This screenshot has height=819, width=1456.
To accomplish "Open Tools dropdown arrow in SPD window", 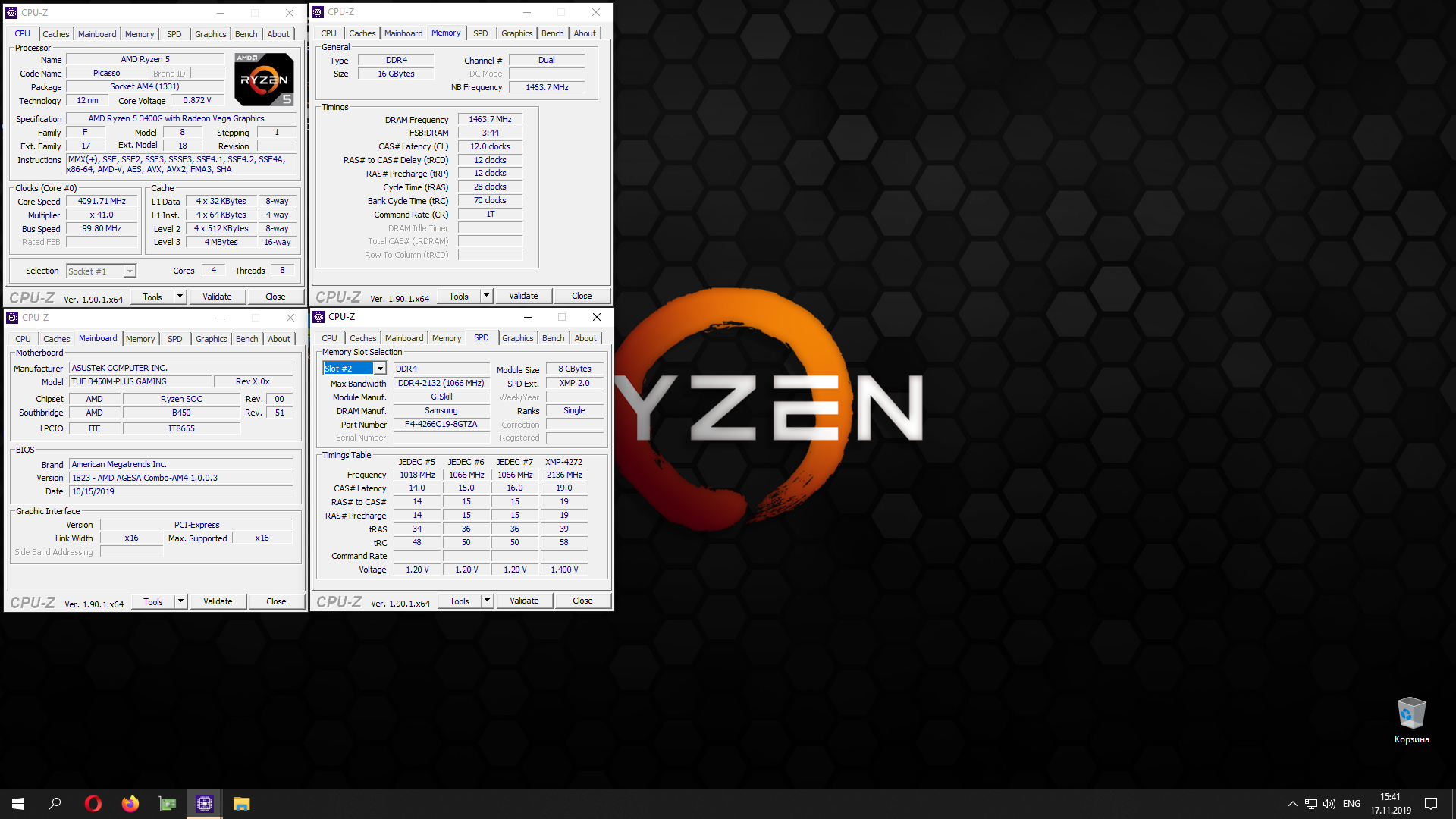I will click(487, 601).
